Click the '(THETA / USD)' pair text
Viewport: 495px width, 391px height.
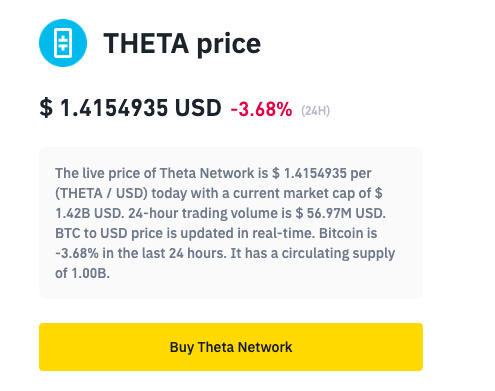[x=101, y=194]
